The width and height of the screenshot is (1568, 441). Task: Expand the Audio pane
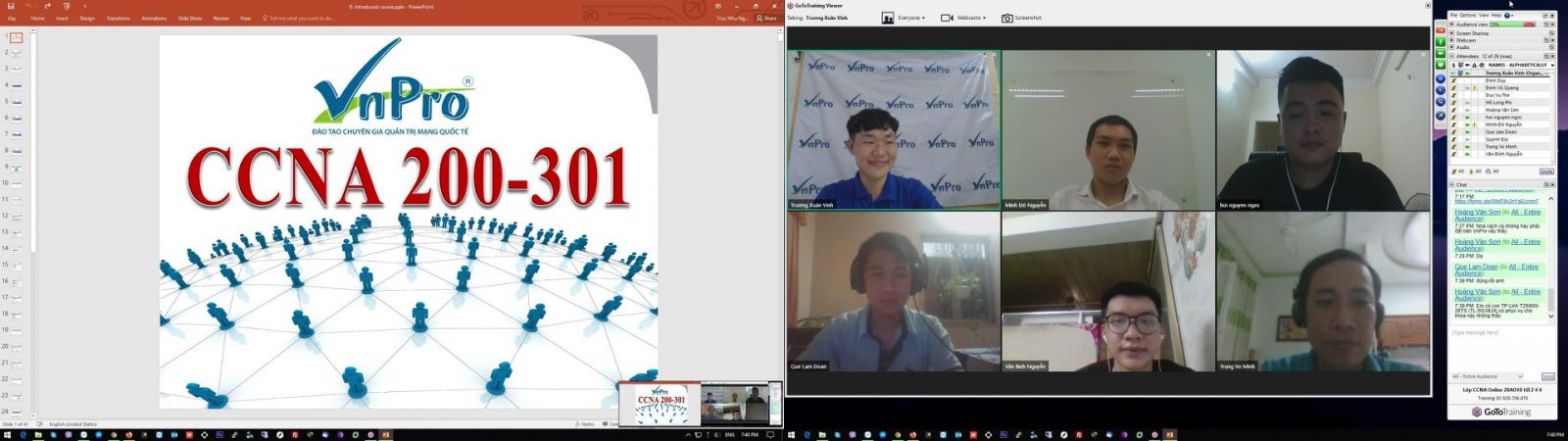pyautogui.click(x=1451, y=47)
